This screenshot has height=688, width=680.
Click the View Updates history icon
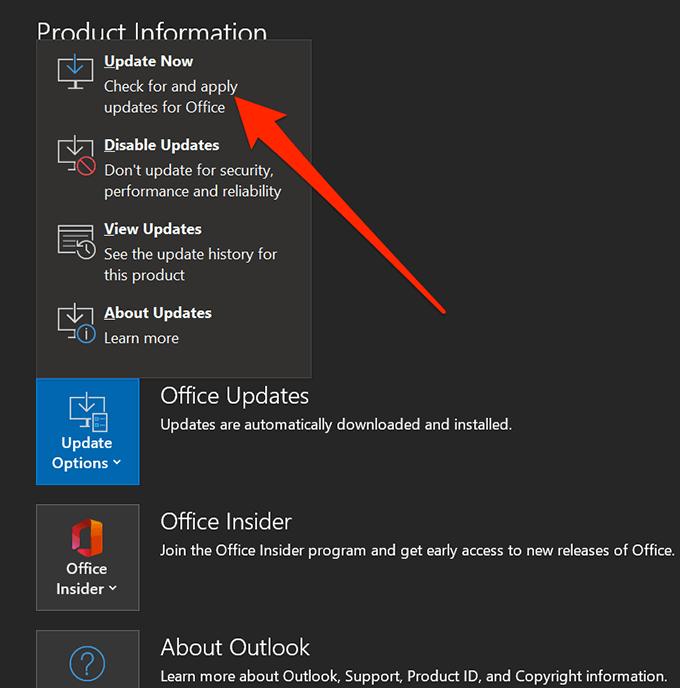pyautogui.click(x=76, y=241)
